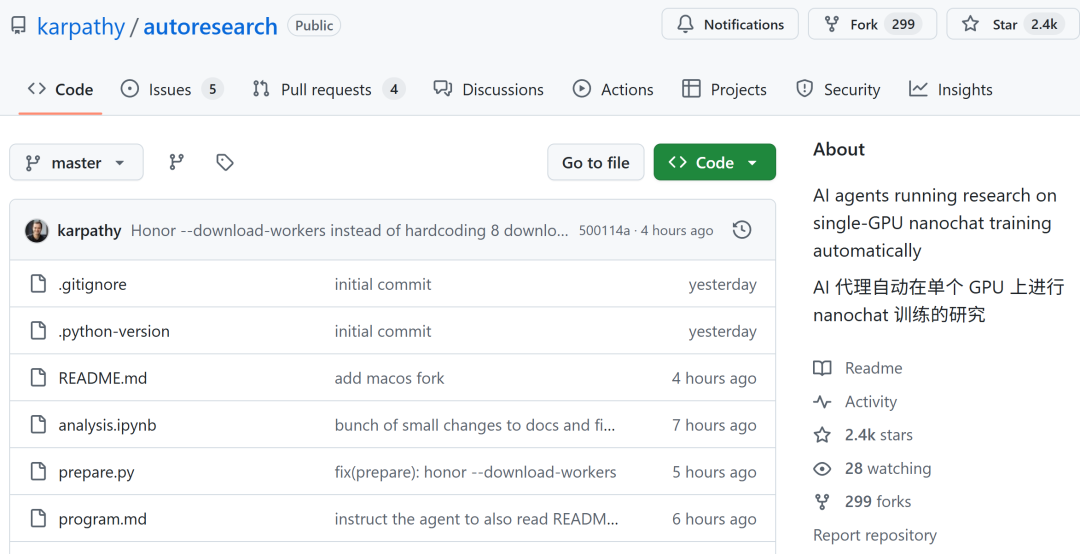Open the README.md file link

103,378
